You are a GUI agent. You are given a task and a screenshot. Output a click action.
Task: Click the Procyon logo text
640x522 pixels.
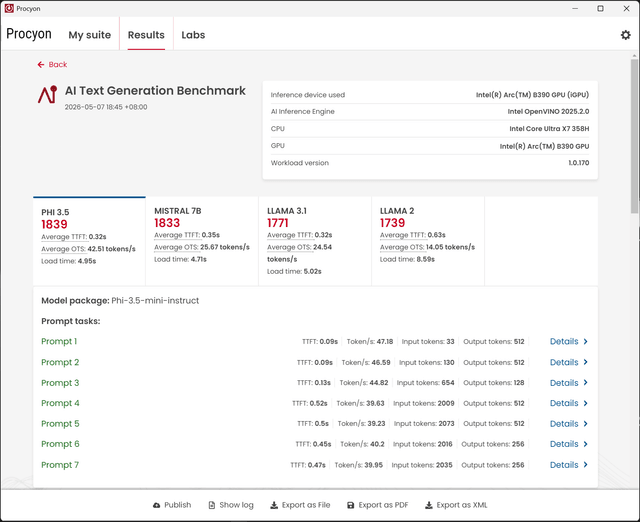pos(29,34)
